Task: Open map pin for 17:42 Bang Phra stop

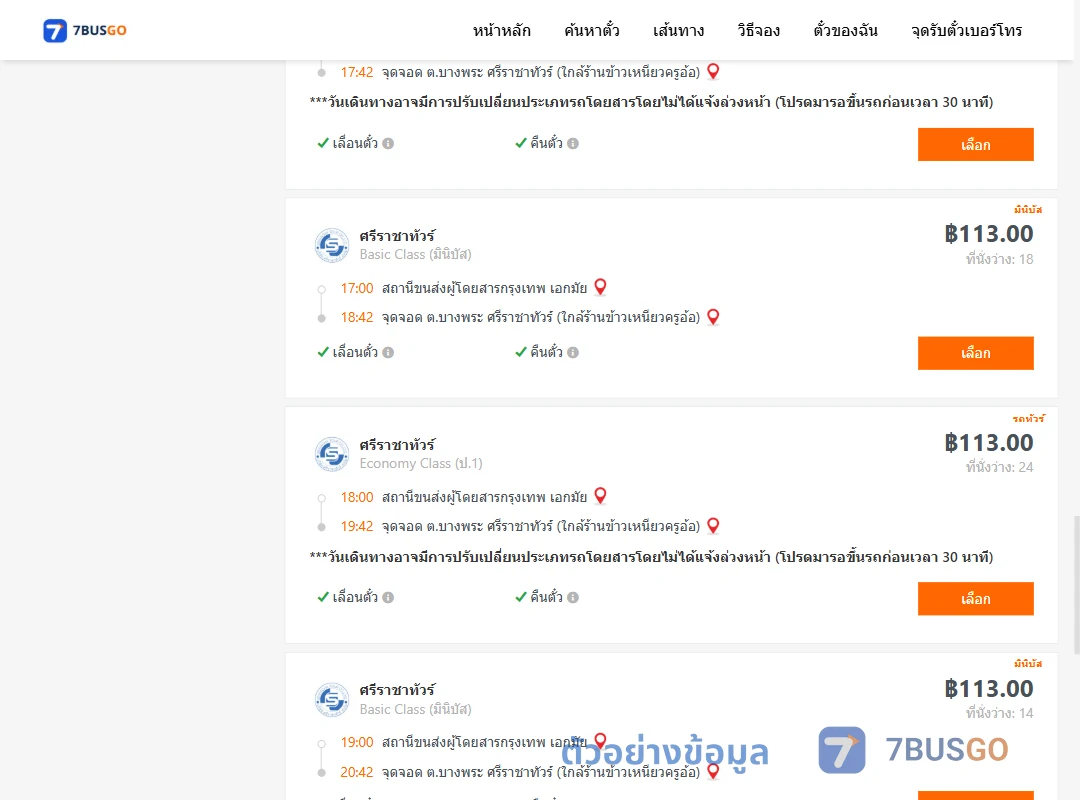Action: coord(714,71)
